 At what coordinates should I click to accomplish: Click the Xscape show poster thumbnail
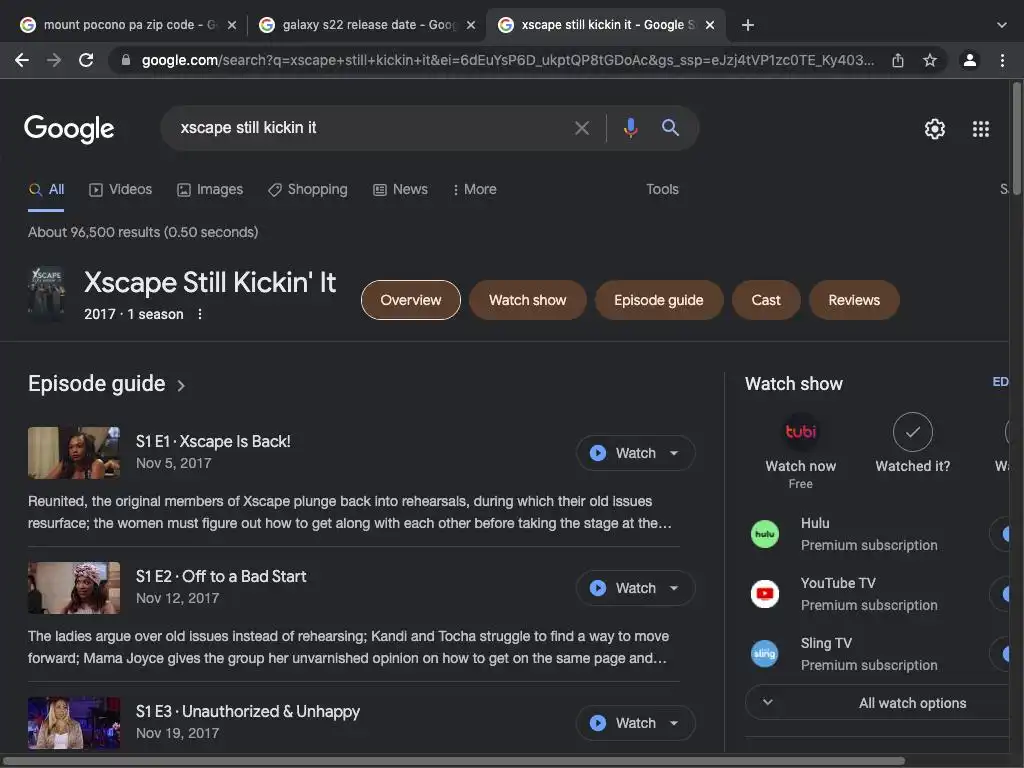47,293
